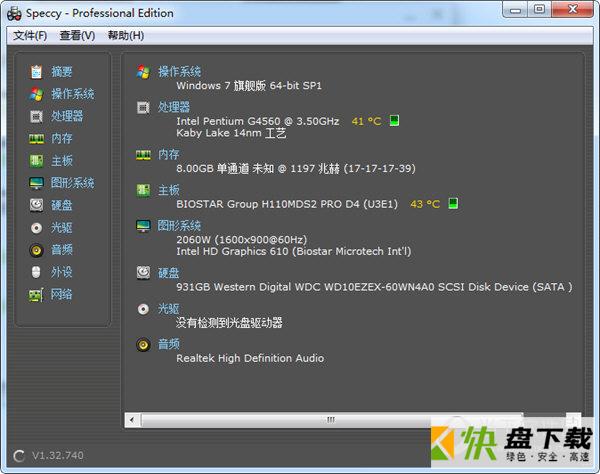Select 图形系统 label in the sidebar

pyautogui.click(x=73, y=183)
